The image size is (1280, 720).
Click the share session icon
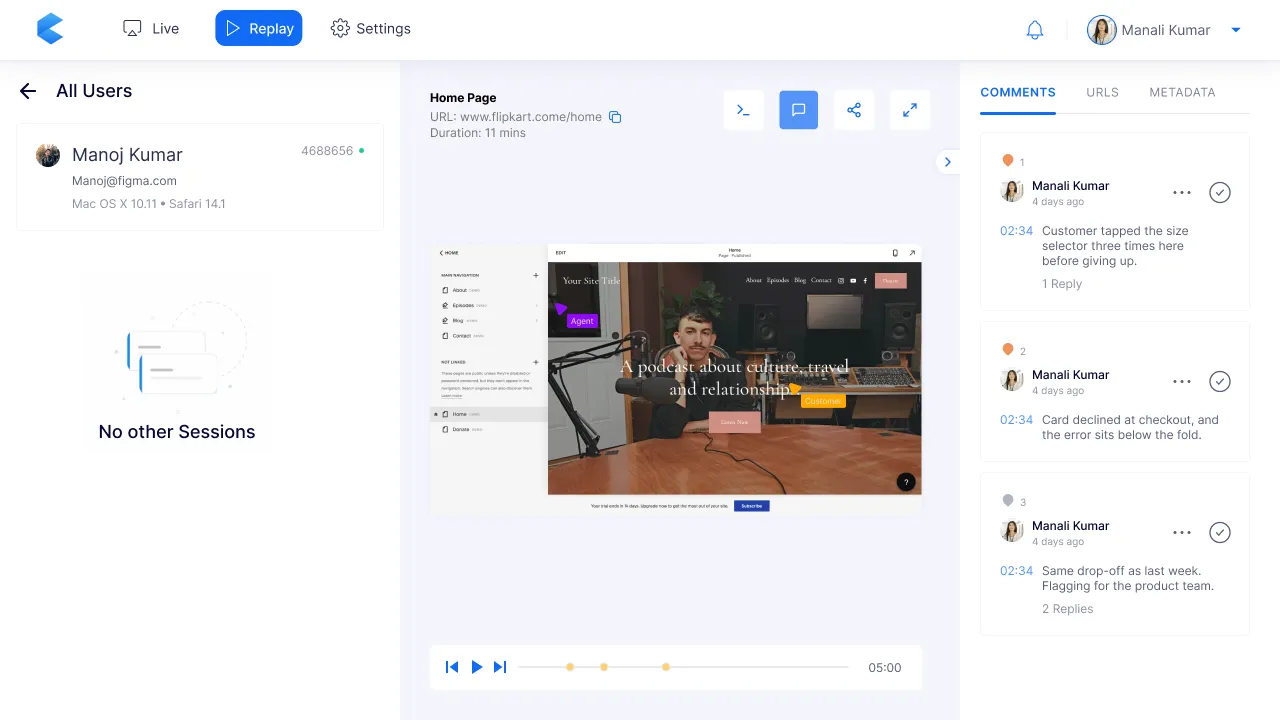pos(854,110)
